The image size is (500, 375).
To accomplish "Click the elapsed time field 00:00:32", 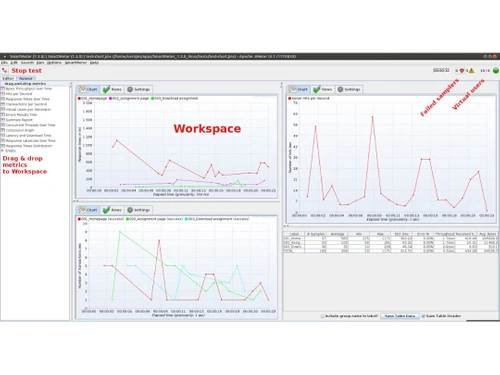I will 441,71.
